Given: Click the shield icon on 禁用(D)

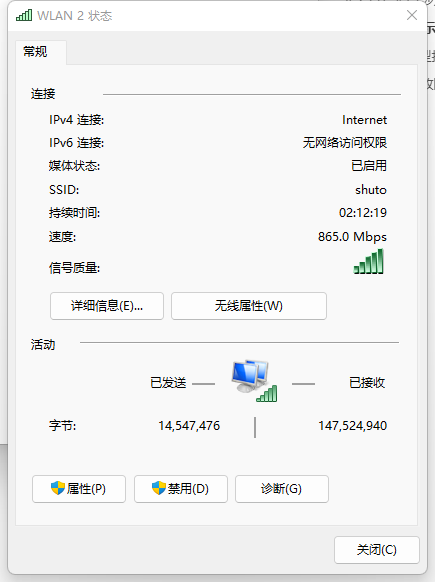Looking at the screenshot, I should tap(159, 488).
